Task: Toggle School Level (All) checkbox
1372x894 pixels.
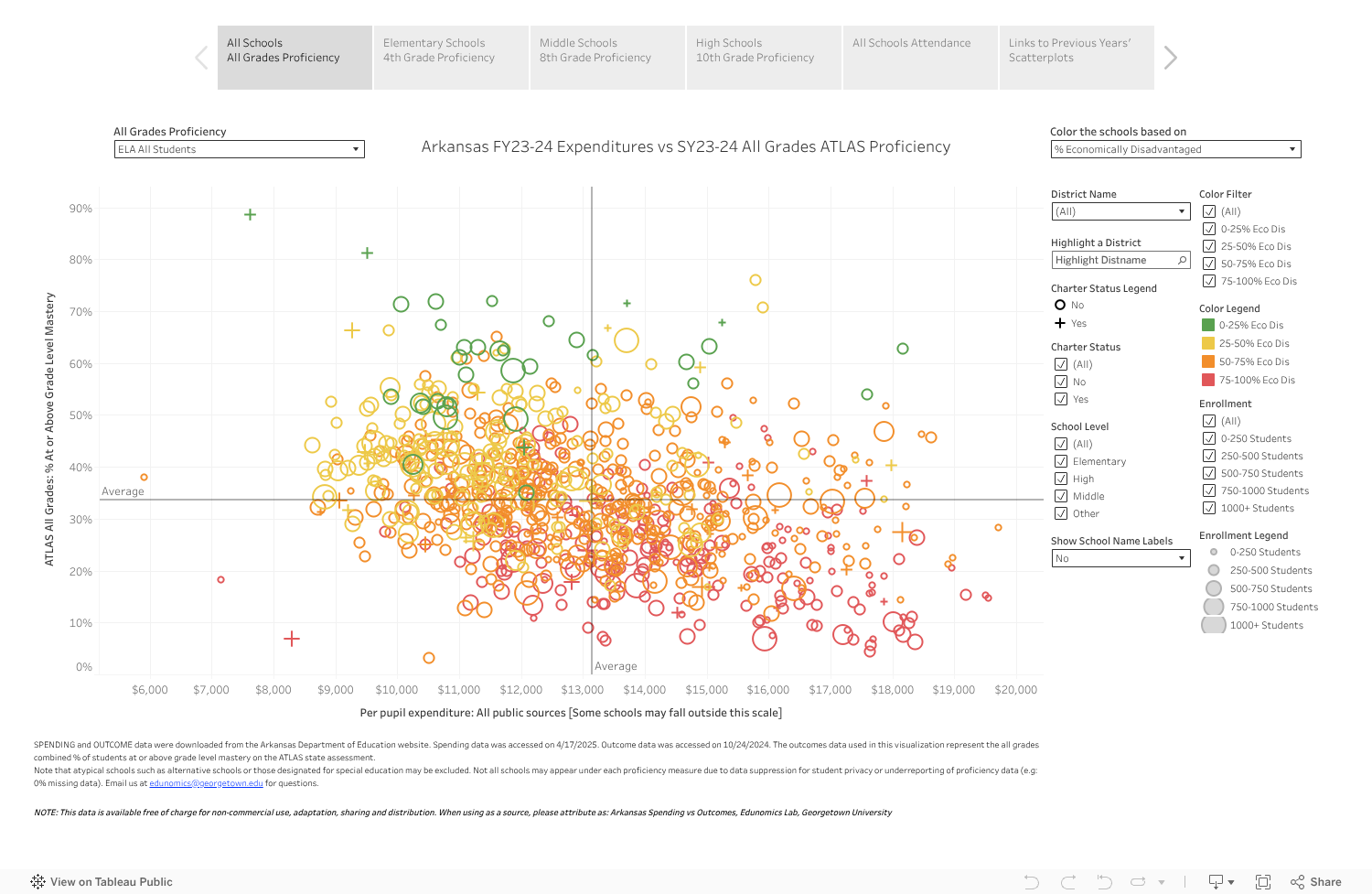Action: (1061, 444)
